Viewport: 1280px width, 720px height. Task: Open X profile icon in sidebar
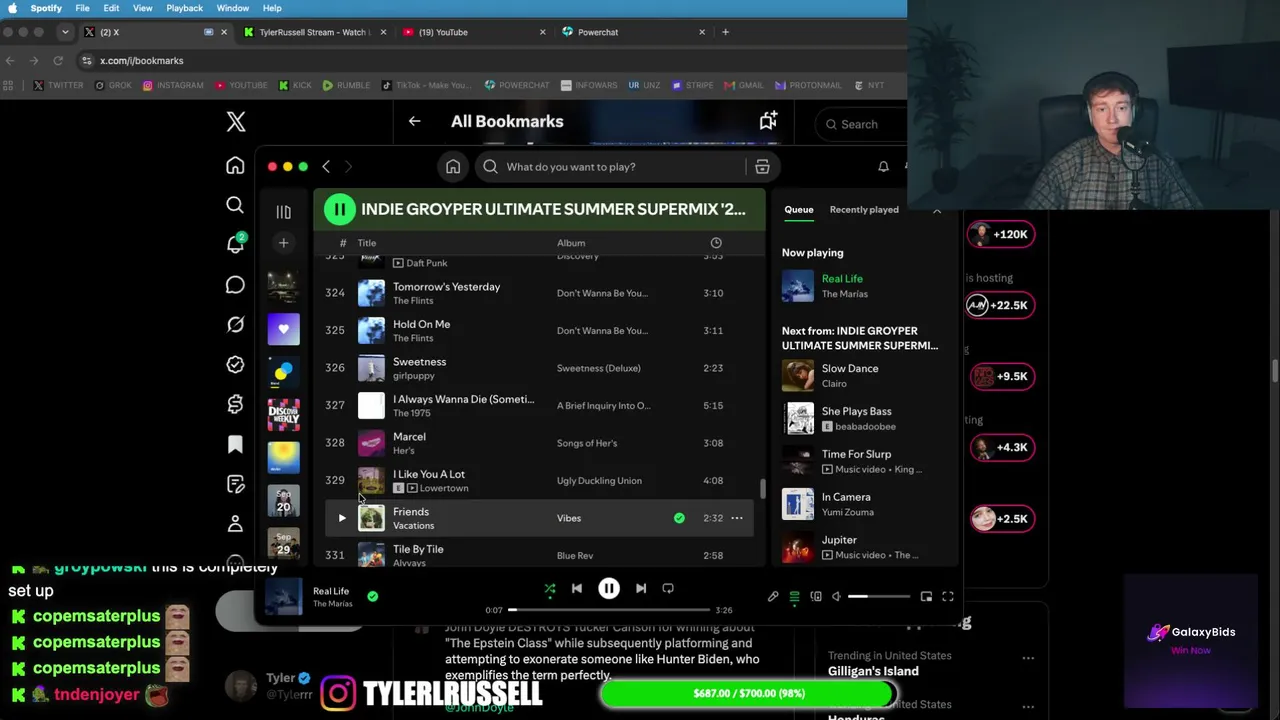(235, 524)
